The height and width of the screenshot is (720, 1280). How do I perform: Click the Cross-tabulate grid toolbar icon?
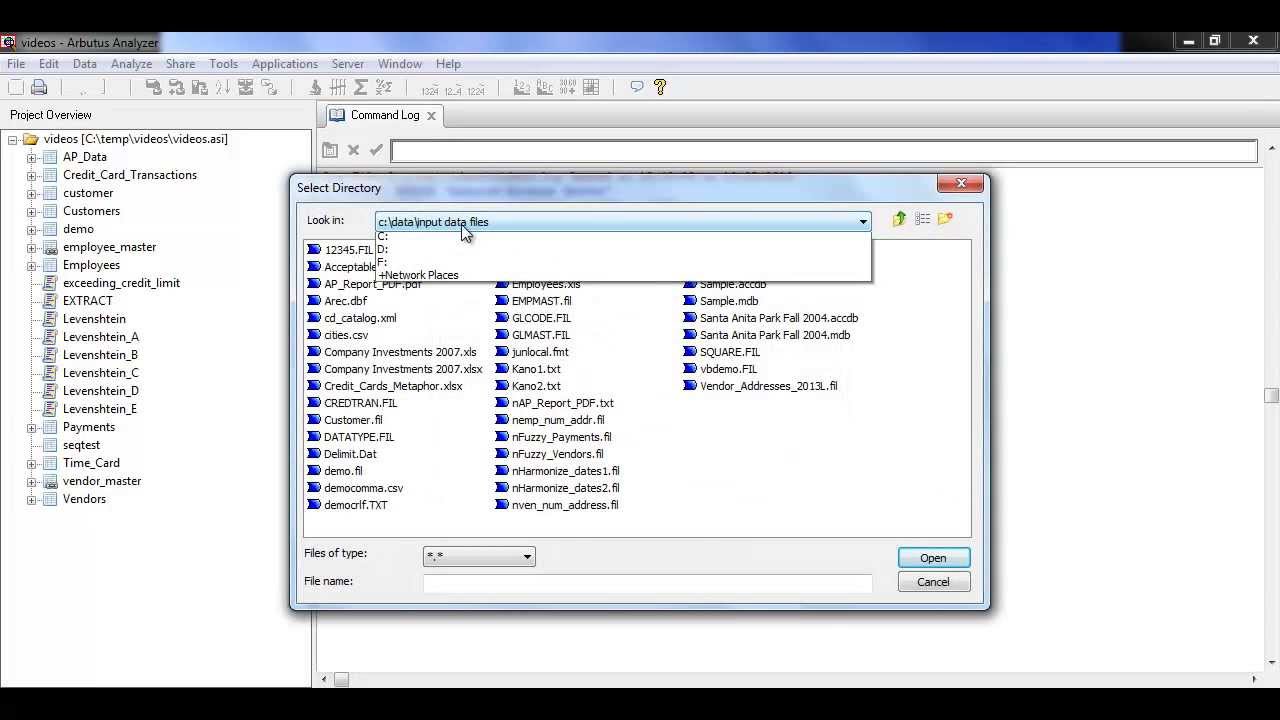(591, 87)
